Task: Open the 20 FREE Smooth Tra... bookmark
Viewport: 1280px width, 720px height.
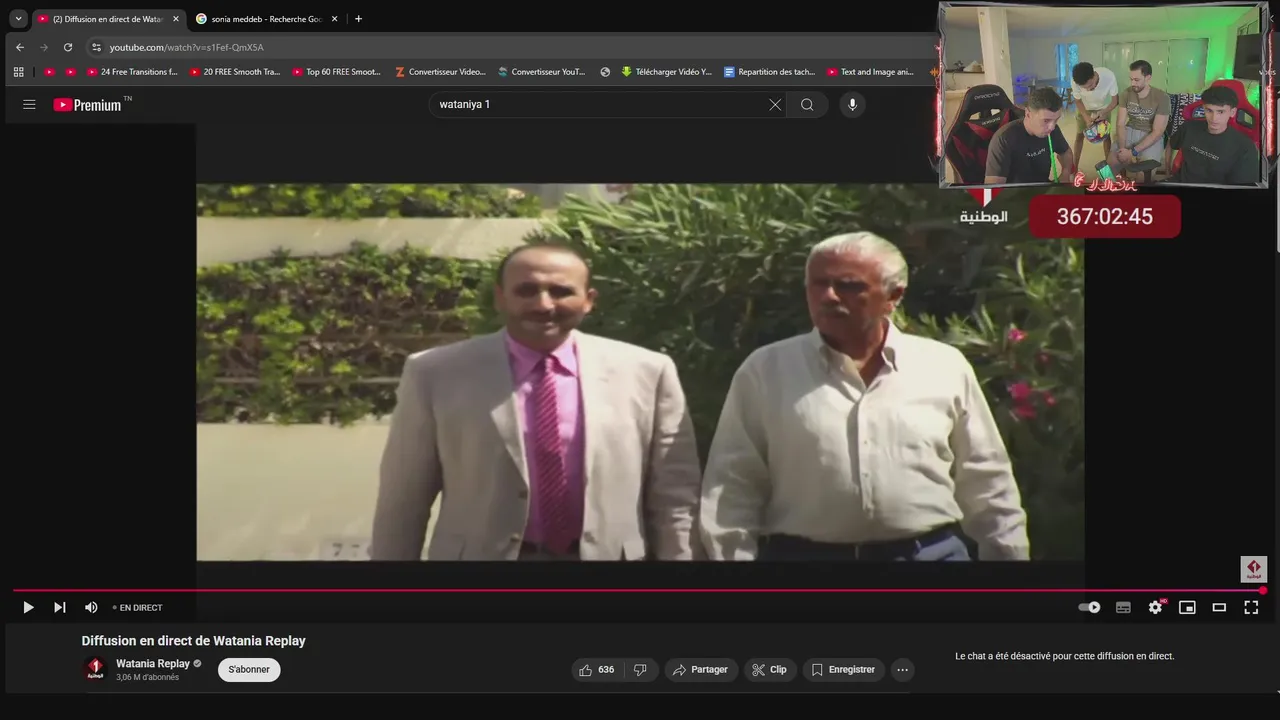Action: [235, 72]
